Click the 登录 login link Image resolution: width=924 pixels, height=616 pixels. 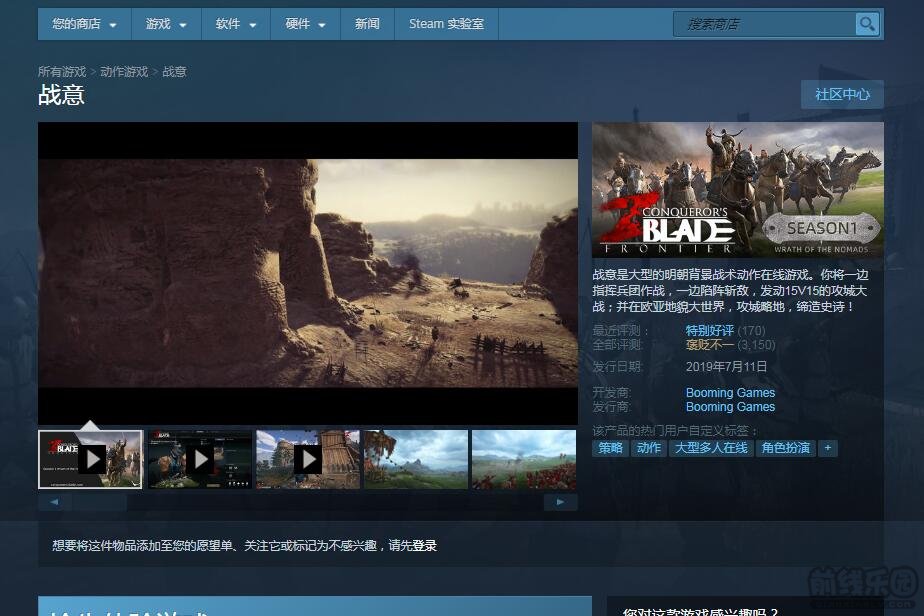424,546
